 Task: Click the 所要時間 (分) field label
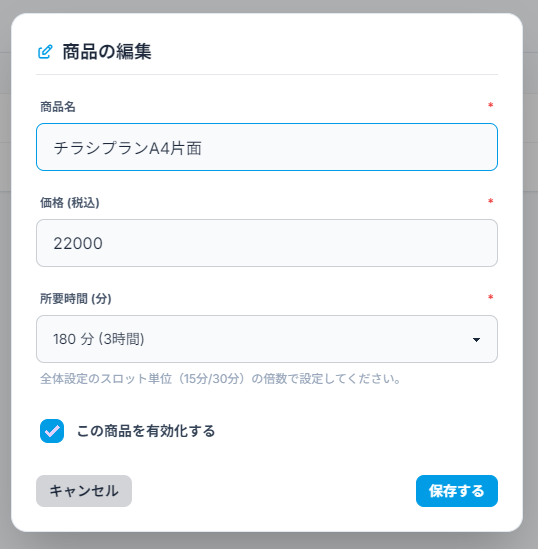[x=76, y=299]
